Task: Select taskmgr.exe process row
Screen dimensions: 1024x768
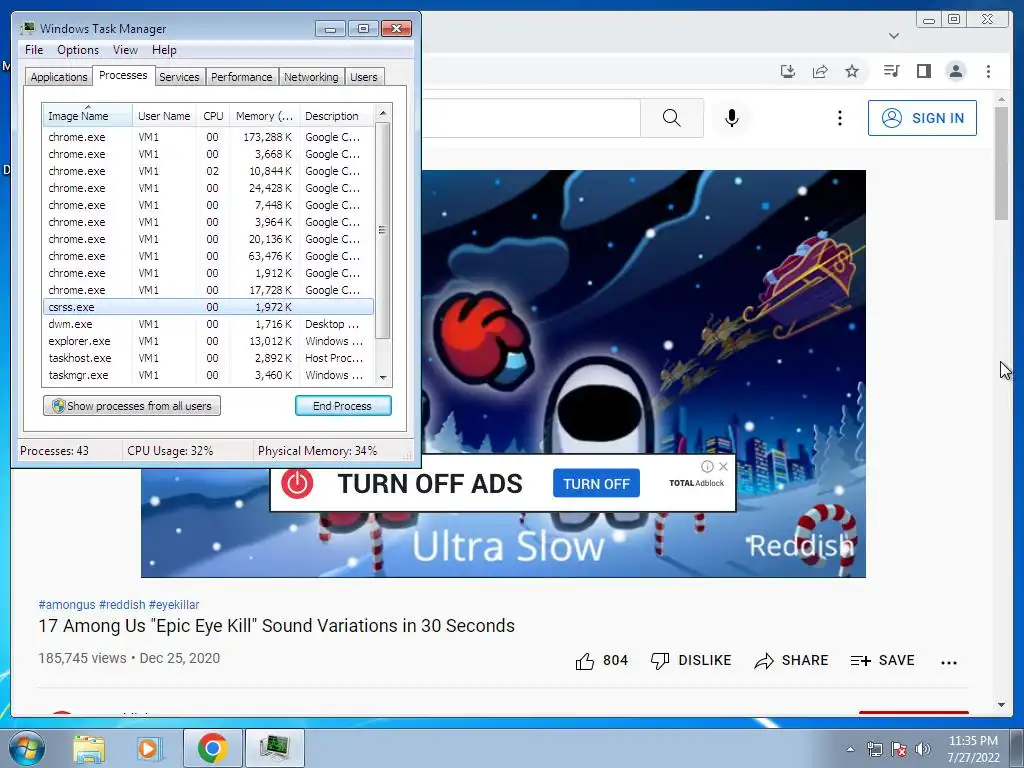Action: click(x=208, y=375)
